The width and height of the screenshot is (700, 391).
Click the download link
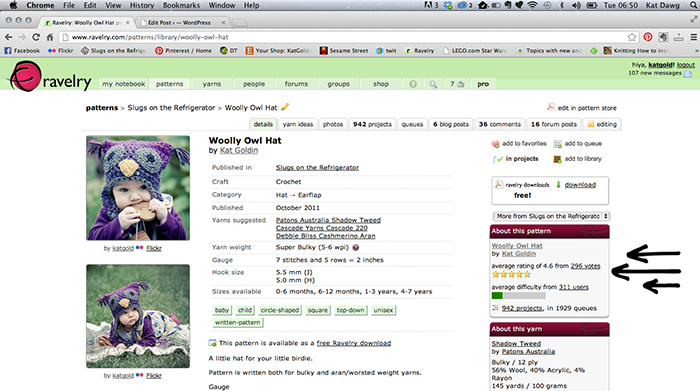pos(580,185)
